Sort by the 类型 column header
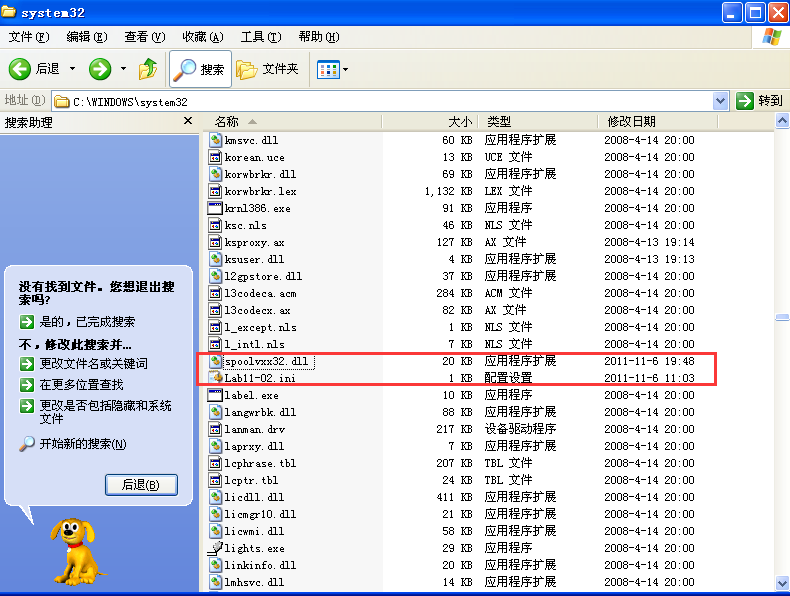The height and width of the screenshot is (596, 790). point(538,121)
